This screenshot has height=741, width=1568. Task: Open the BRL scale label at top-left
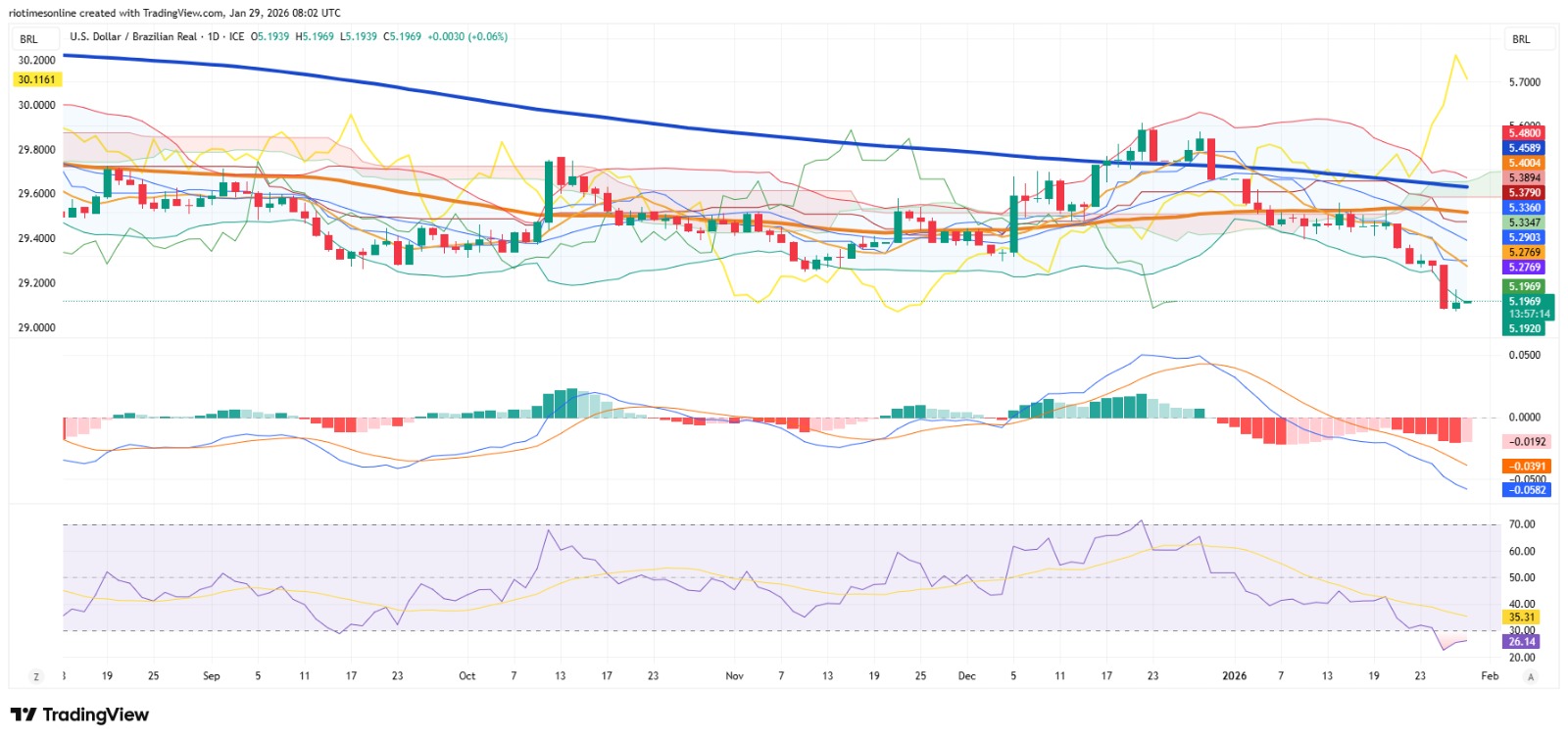point(36,39)
